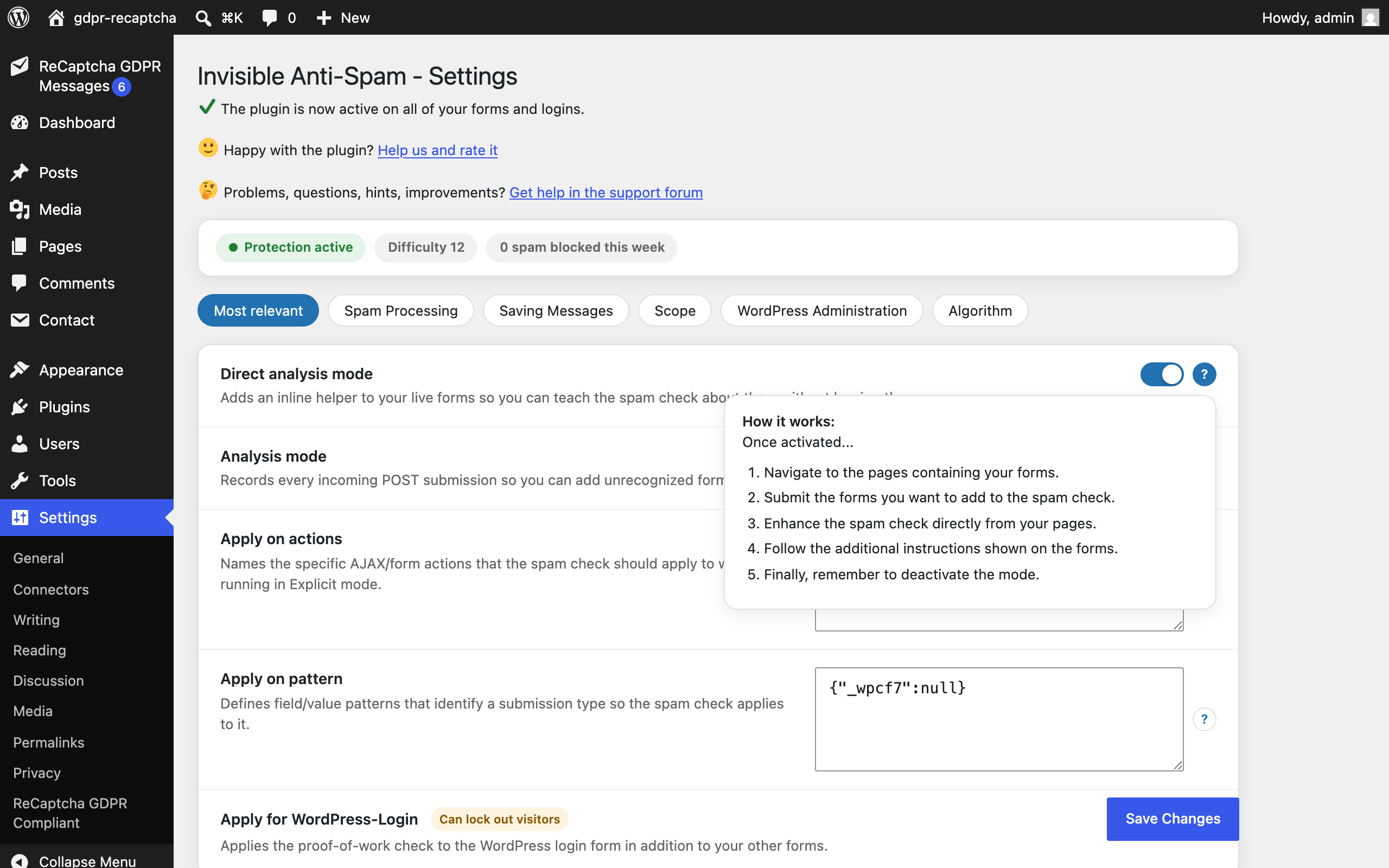The height and width of the screenshot is (868, 1389).
Task: Click the Pages icon in the sidebar
Action: [20, 246]
